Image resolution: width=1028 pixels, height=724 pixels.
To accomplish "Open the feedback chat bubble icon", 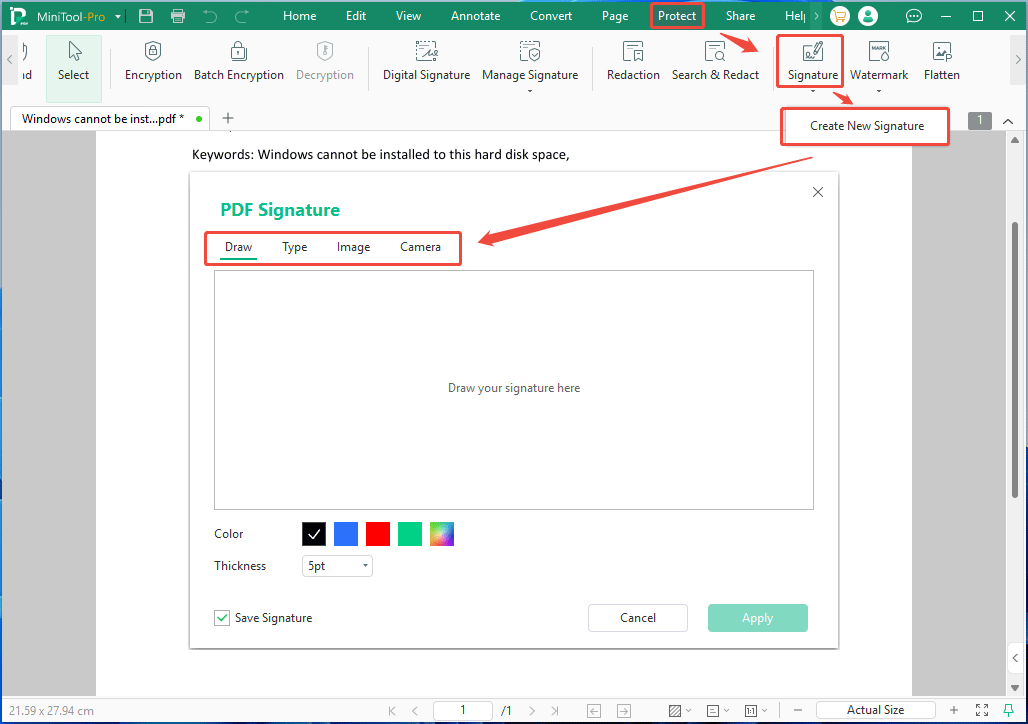I will (913, 15).
